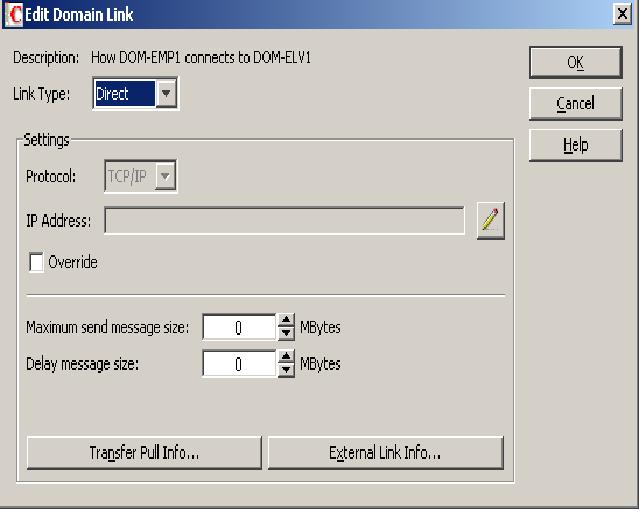This screenshot has height=512, width=640.
Task: Open the Link Type dropdown arrow
Action: click(x=166, y=93)
